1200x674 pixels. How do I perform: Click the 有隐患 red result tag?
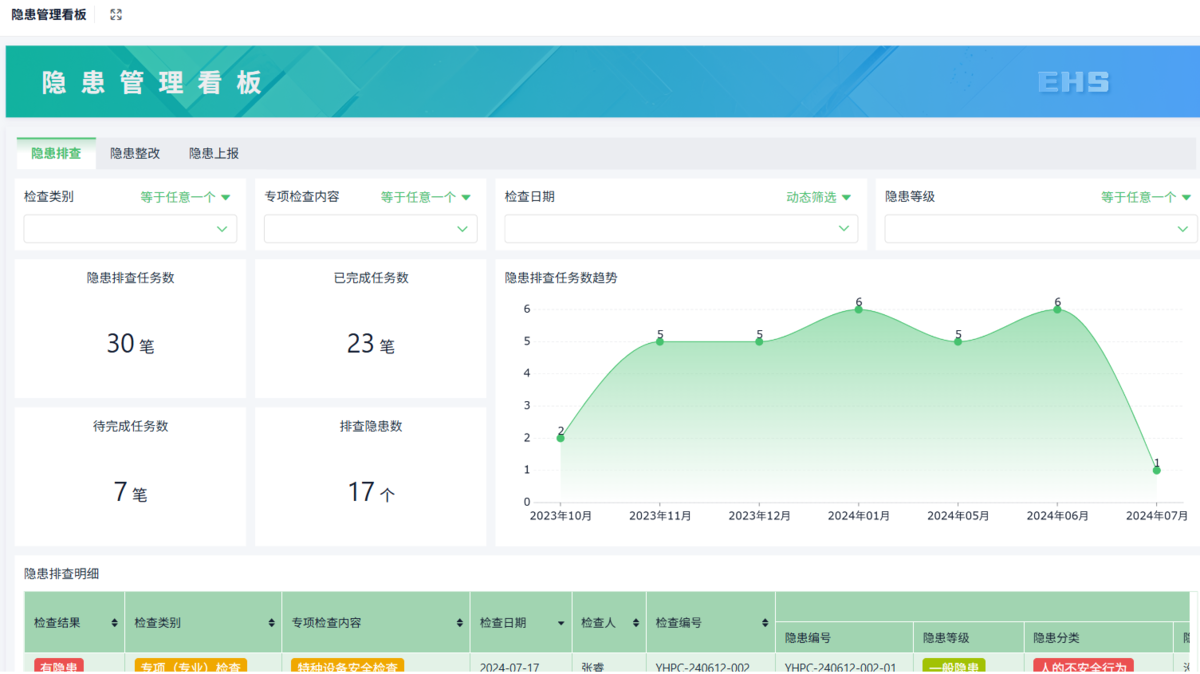[x=59, y=666]
